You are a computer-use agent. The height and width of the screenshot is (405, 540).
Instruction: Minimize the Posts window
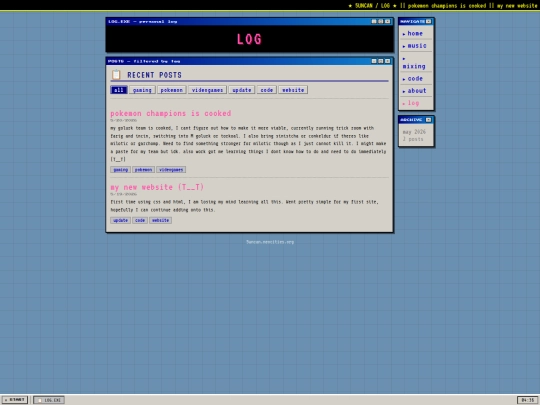(374, 61)
